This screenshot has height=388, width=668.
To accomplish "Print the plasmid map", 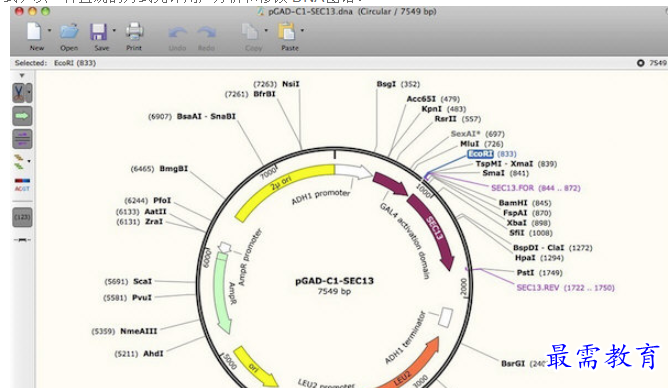I will (x=134, y=31).
